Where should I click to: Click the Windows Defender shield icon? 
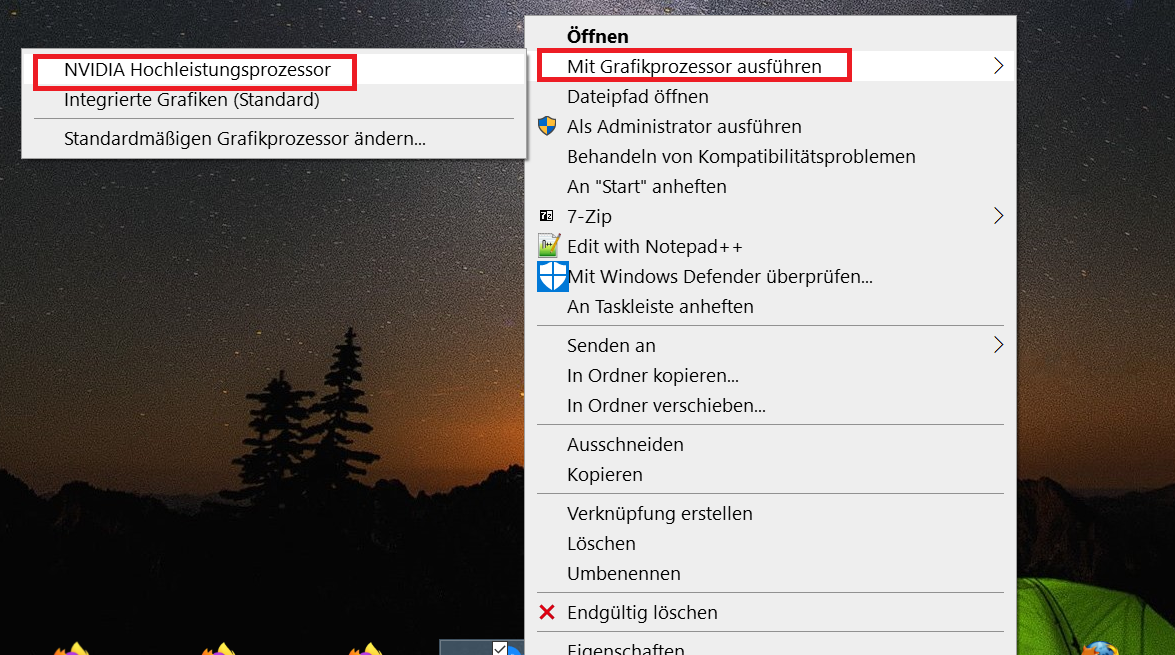[x=553, y=277]
